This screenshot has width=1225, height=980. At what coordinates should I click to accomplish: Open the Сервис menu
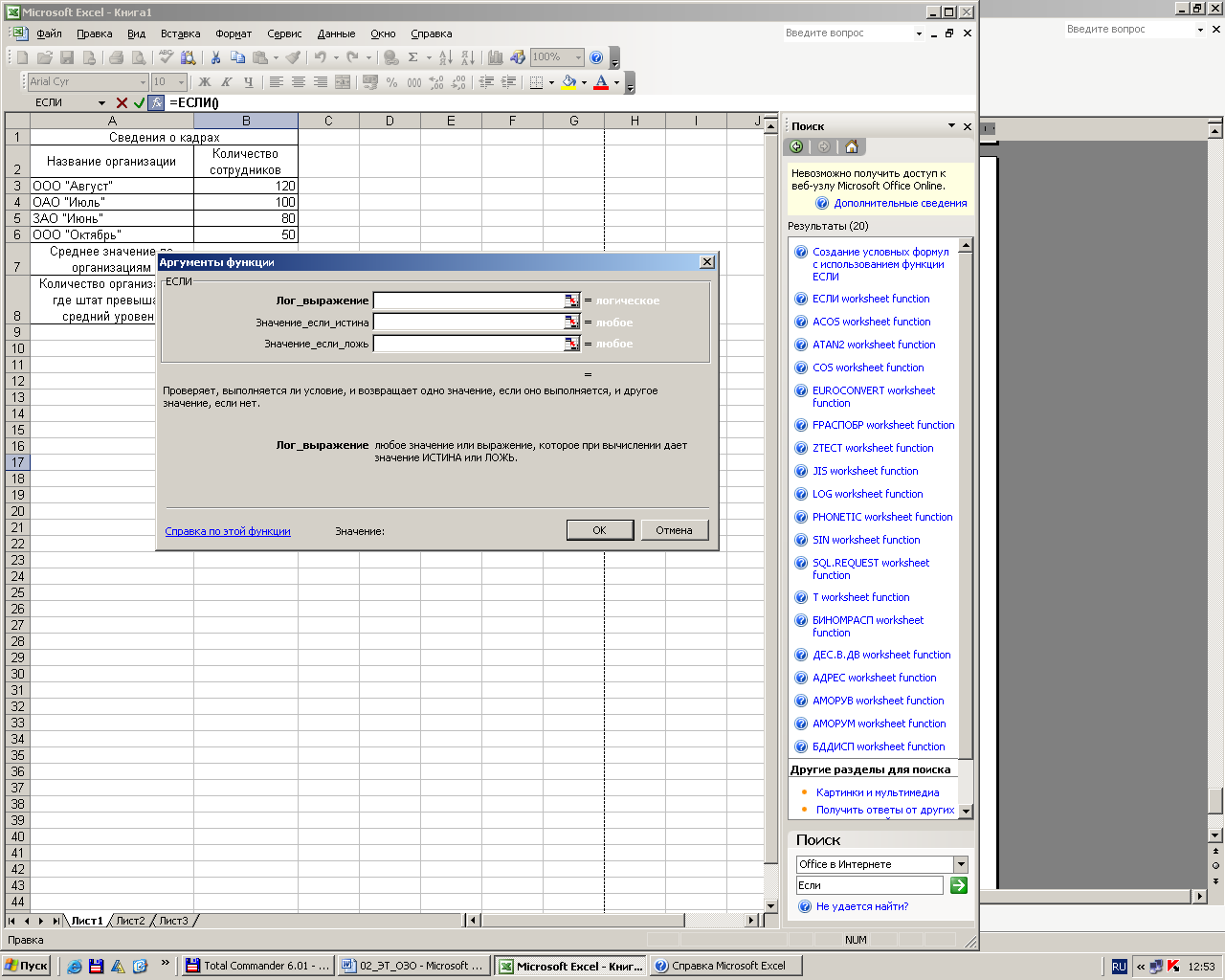coord(284,33)
